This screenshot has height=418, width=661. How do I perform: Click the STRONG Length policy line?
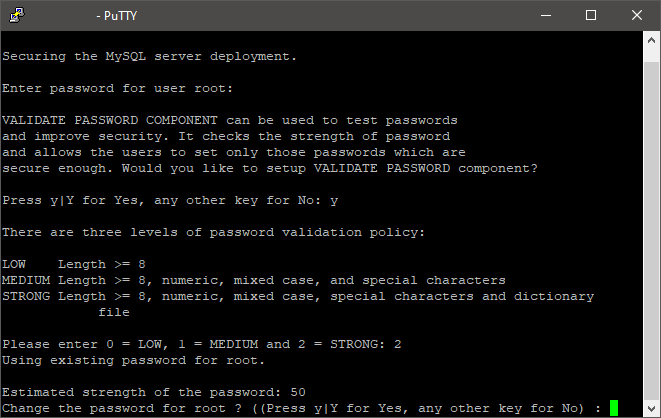click(x=297, y=296)
